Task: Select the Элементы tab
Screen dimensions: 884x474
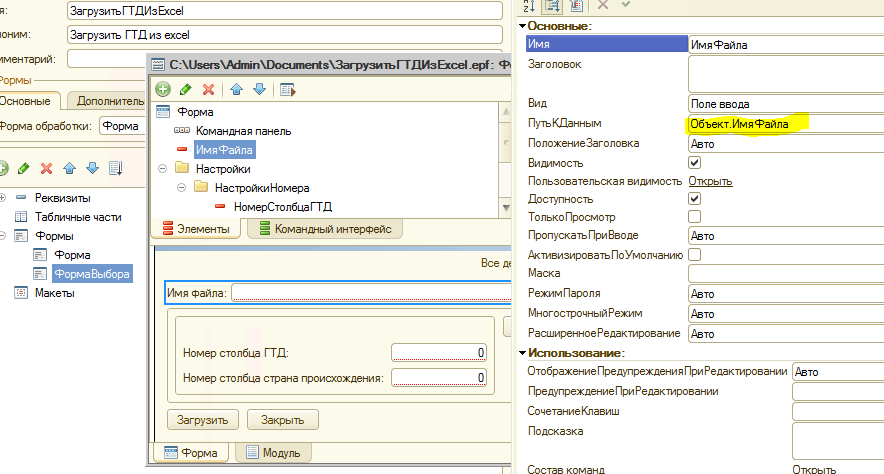Action: (196, 229)
